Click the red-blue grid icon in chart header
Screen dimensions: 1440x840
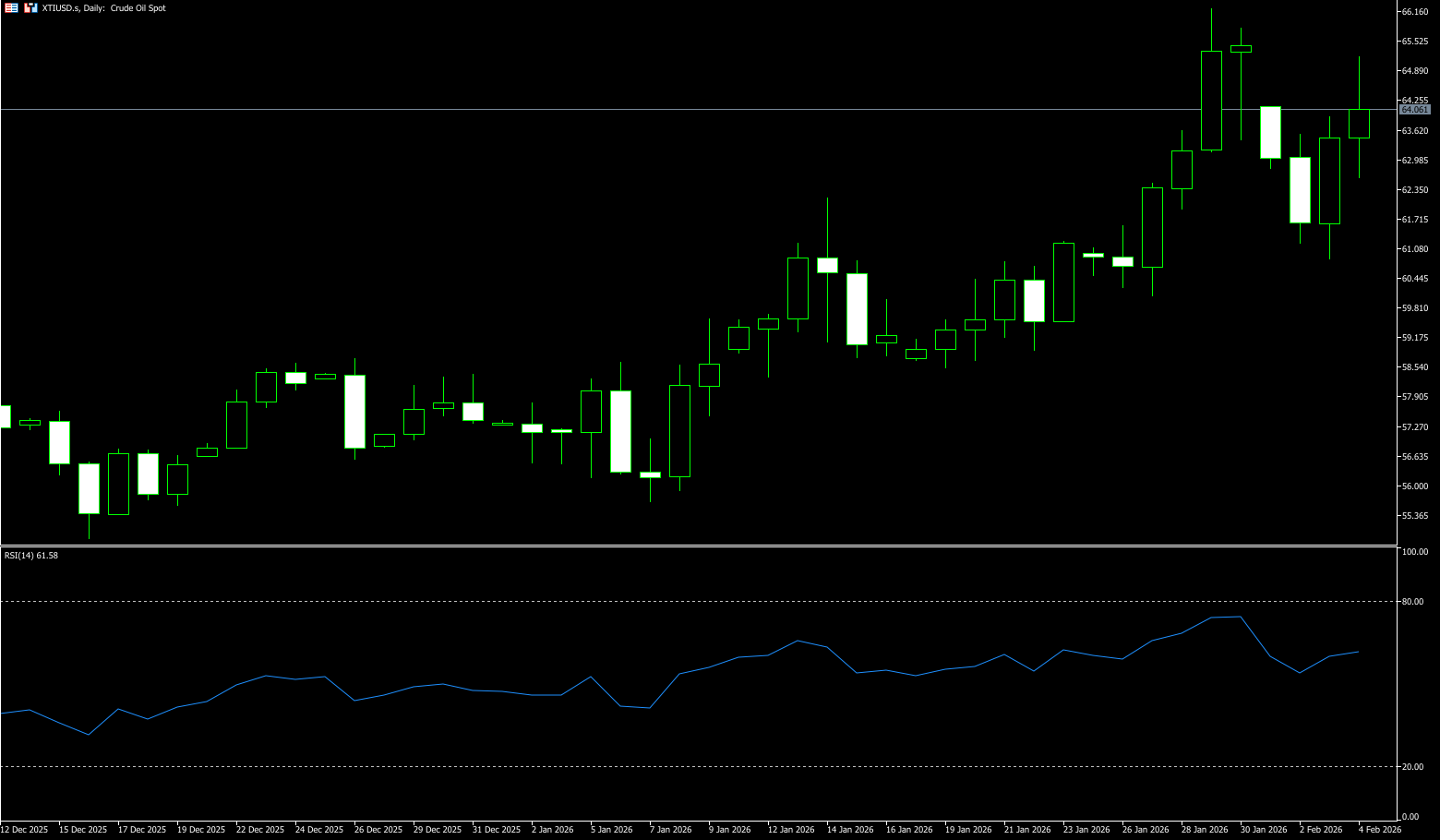tap(11, 7)
